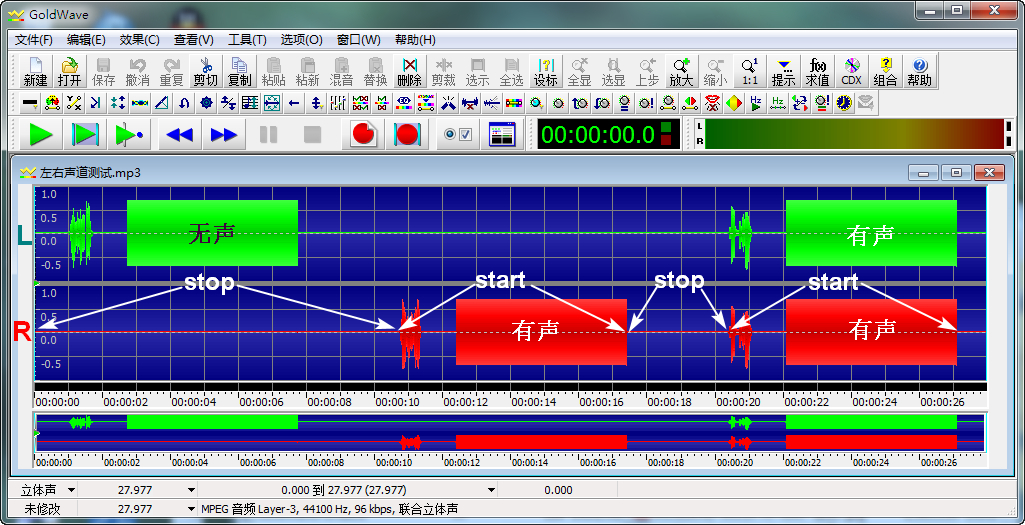Click the 剪切 scissors icon

(205, 71)
